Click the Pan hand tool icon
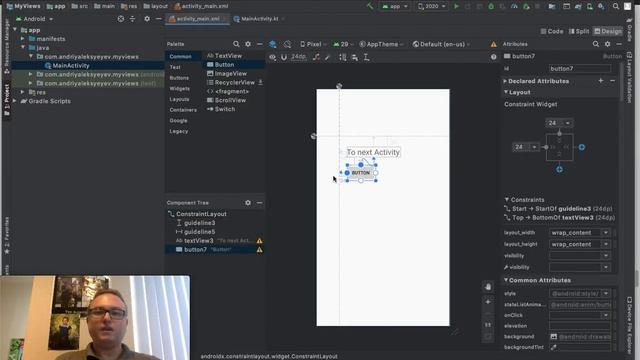The width and height of the screenshot is (640, 360). point(488,287)
